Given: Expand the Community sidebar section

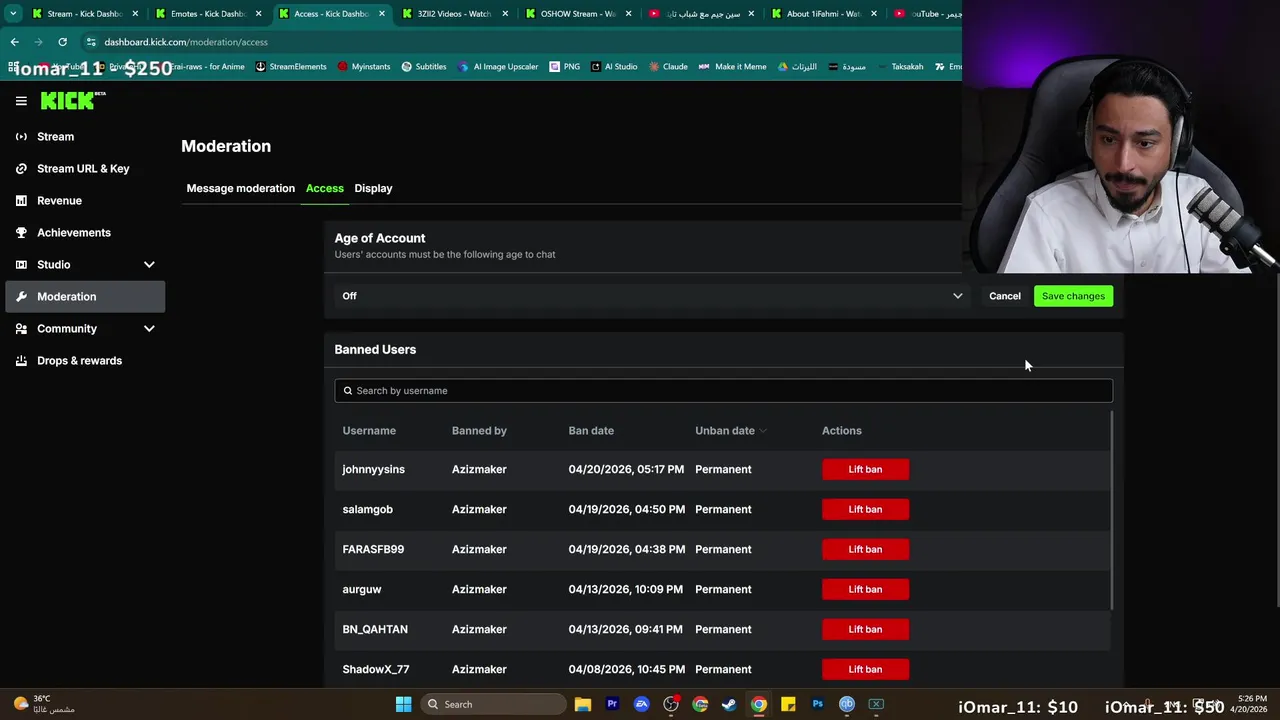Looking at the screenshot, I should (85, 328).
